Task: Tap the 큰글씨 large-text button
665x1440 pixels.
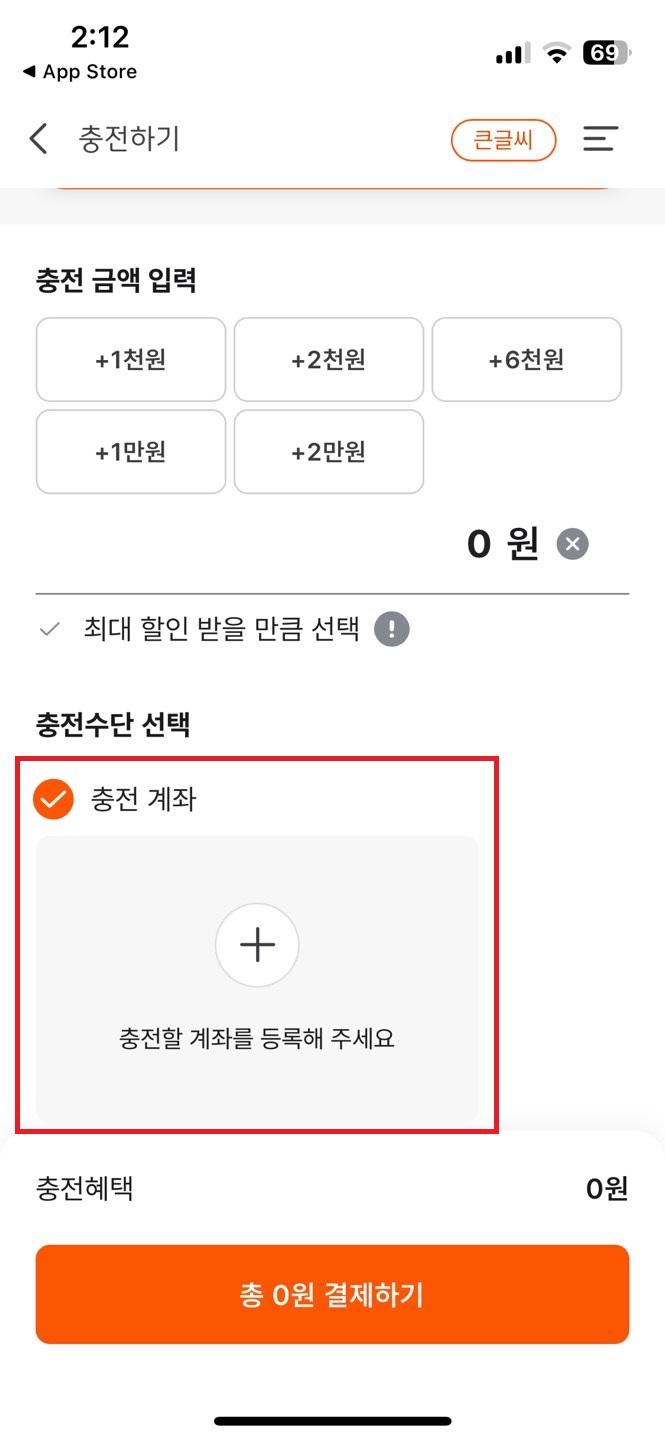Action: click(503, 141)
